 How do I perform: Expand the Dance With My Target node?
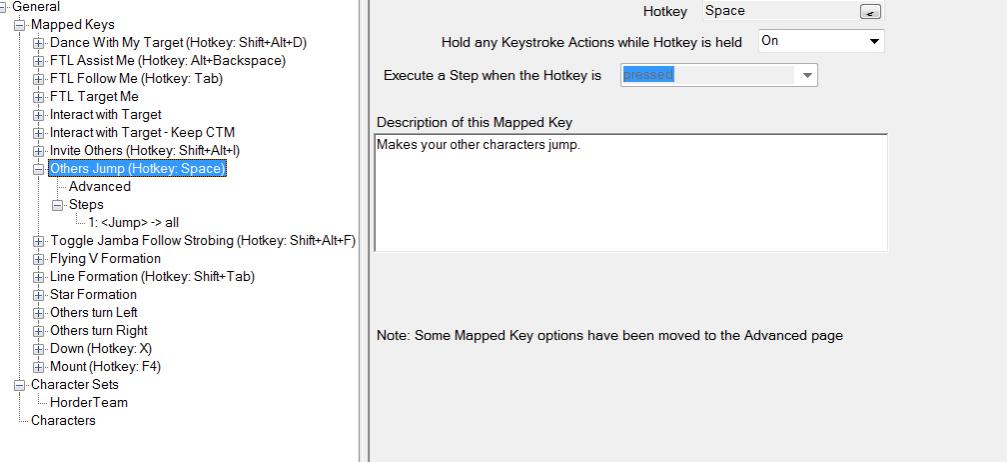pos(39,43)
